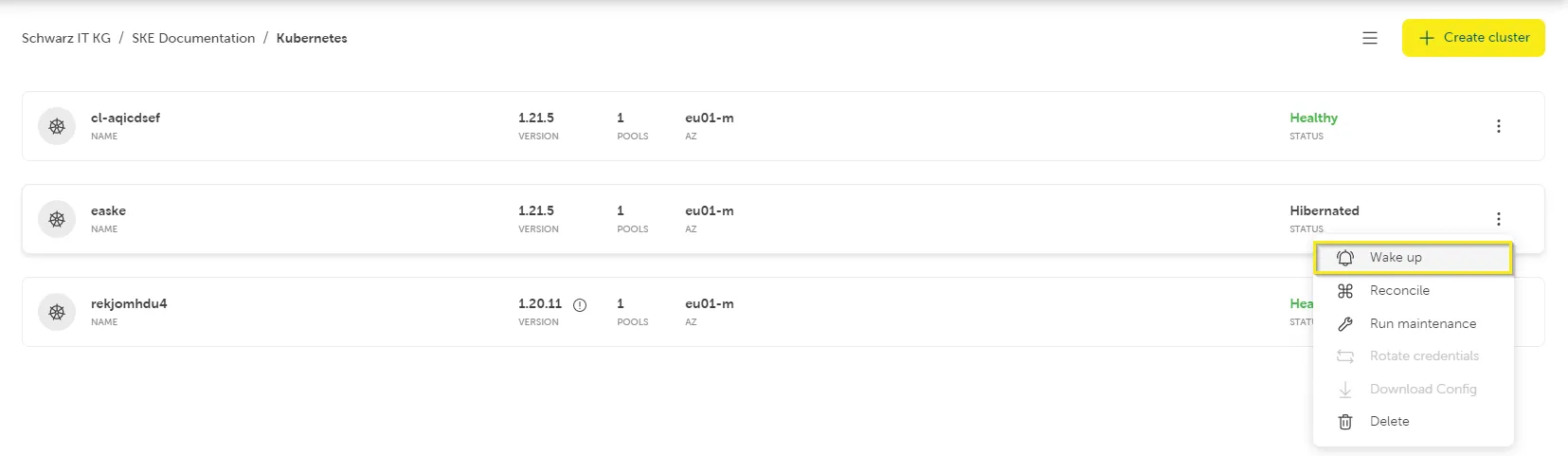The image size is (1568, 456).
Task: Open SKE Documentation breadcrumb link
Action: coord(193,39)
